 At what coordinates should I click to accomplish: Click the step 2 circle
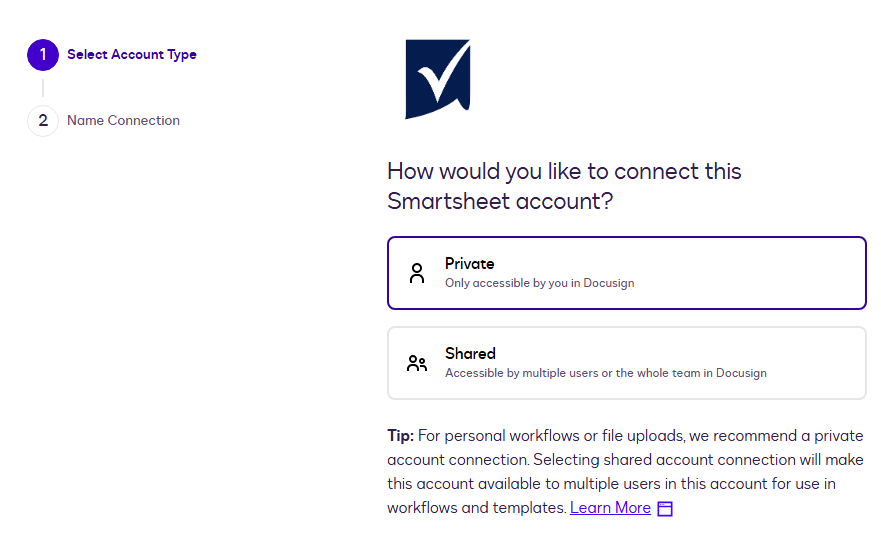[43, 121]
